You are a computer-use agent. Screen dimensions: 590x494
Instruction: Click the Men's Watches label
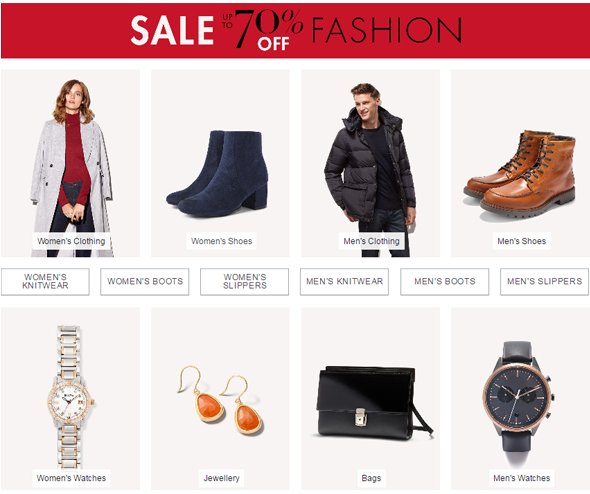tap(522, 478)
